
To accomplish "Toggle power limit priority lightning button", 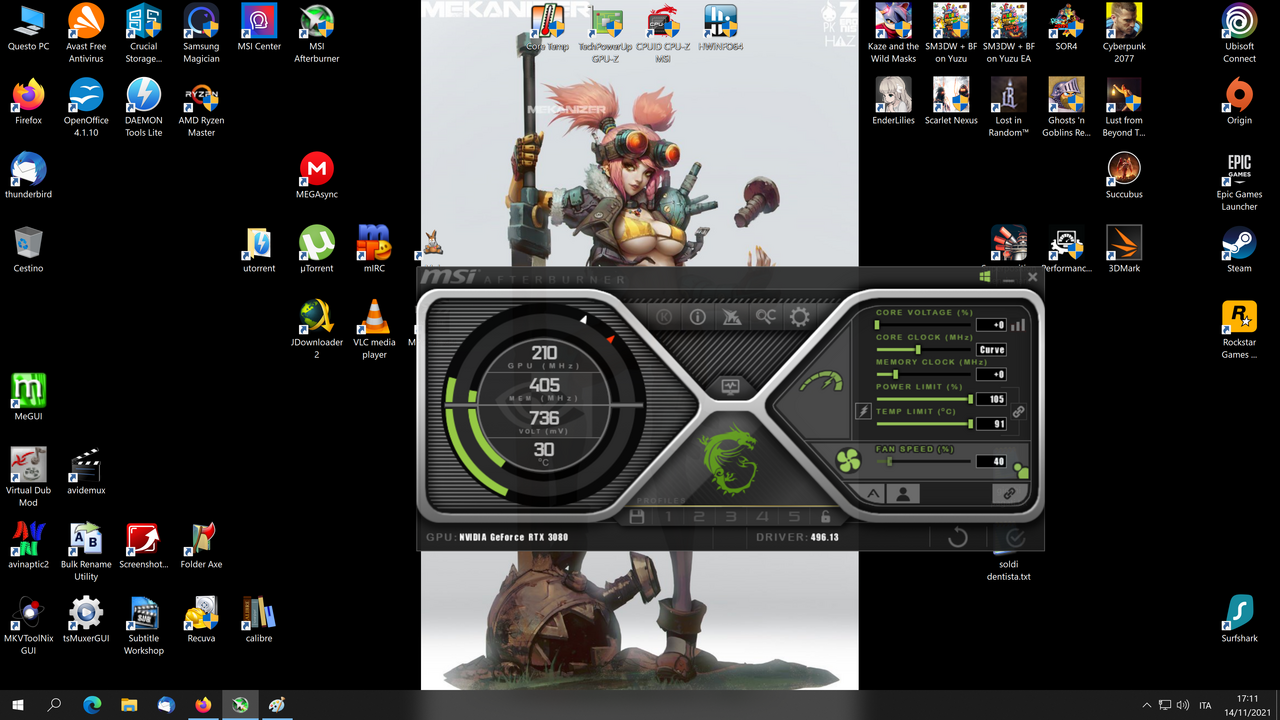I will pyautogui.click(x=863, y=411).
